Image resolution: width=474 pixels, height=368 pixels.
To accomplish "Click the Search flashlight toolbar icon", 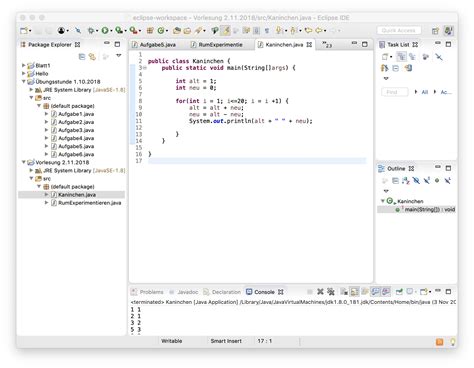I will (x=198, y=31).
